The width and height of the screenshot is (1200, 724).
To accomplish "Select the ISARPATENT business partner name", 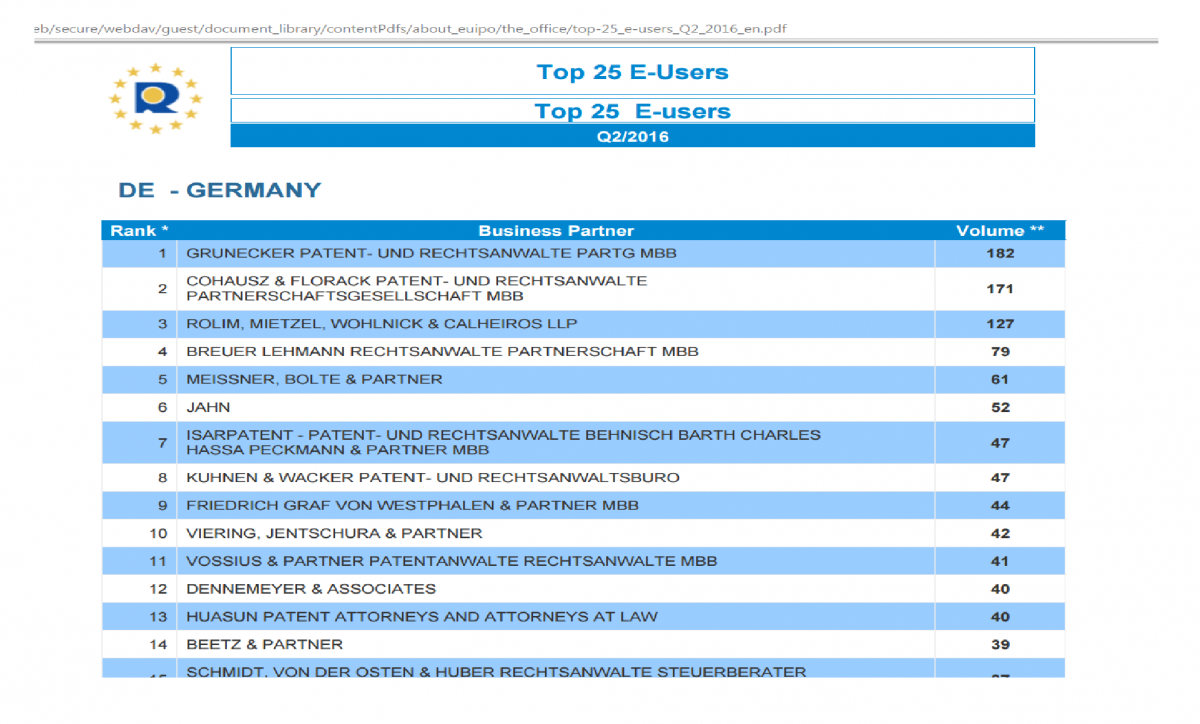I will 503,442.
